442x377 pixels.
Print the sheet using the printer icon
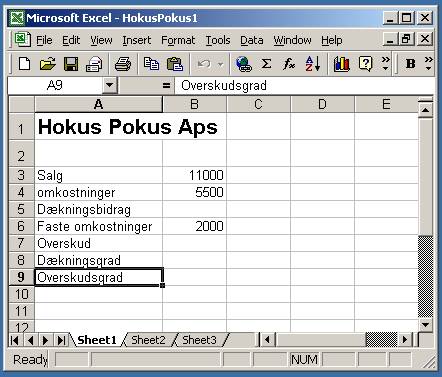[x=122, y=63]
